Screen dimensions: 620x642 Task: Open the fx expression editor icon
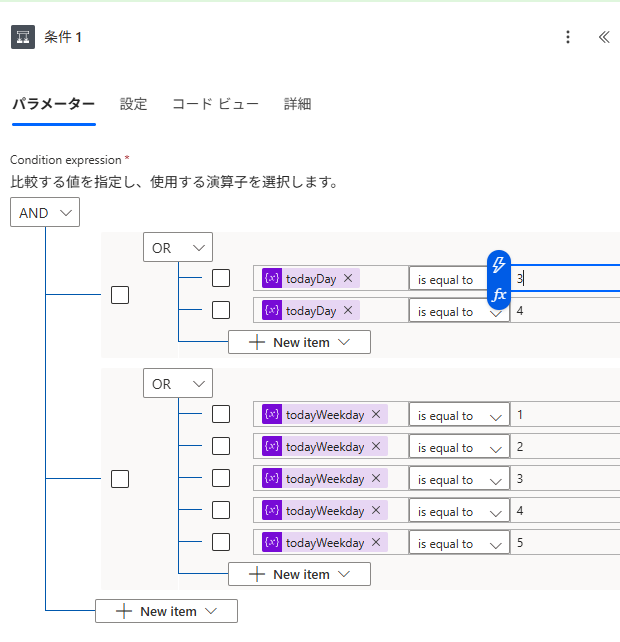[x=499, y=294]
